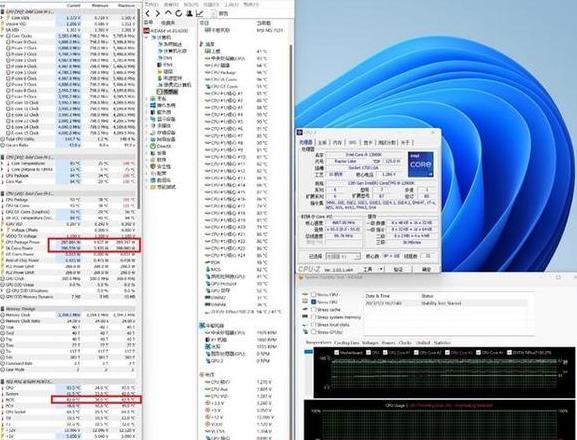Enable Stress local disks checkbox
Viewport: 577px width, 440px height.
pyautogui.click(x=314, y=324)
